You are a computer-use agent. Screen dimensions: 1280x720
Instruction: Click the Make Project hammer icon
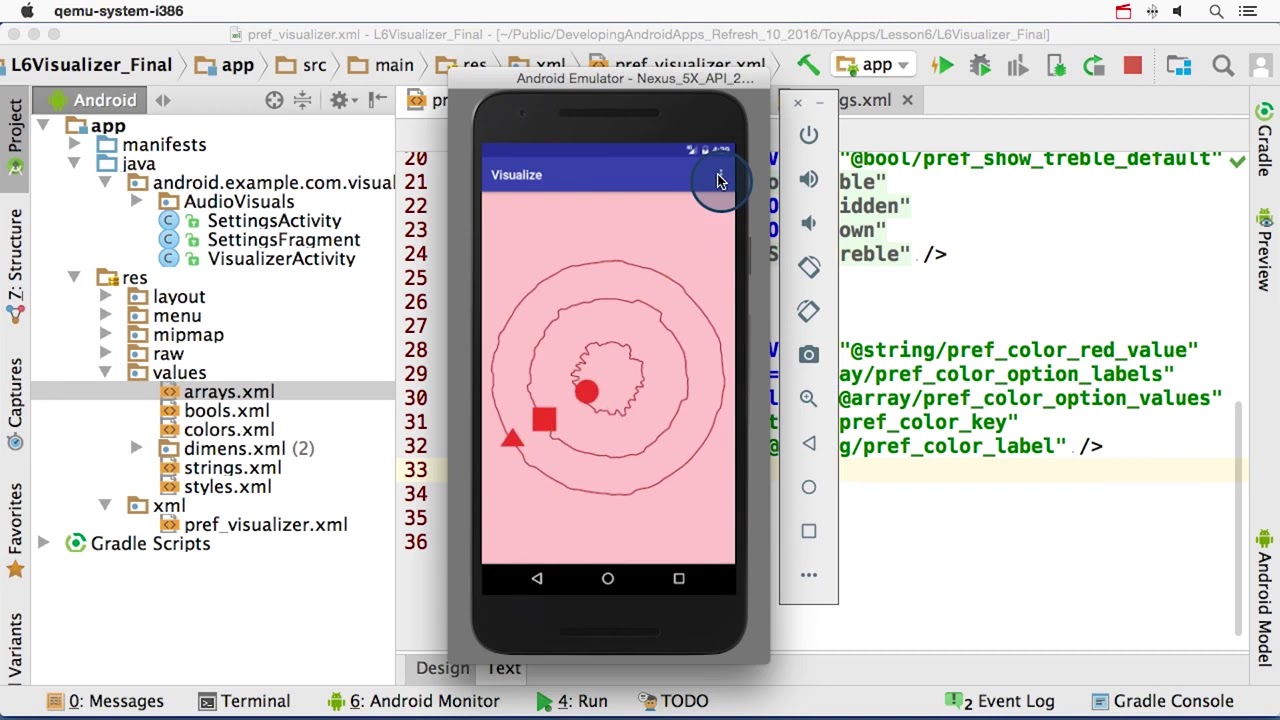coord(808,66)
